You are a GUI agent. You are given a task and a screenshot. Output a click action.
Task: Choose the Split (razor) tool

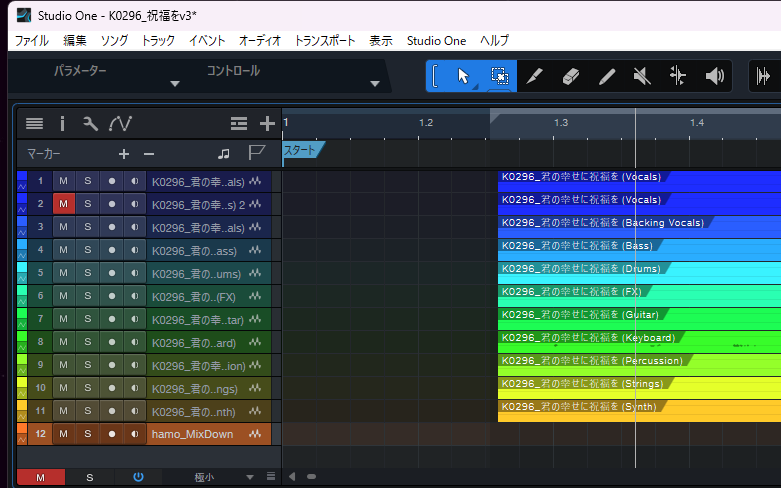[x=535, y=76]
